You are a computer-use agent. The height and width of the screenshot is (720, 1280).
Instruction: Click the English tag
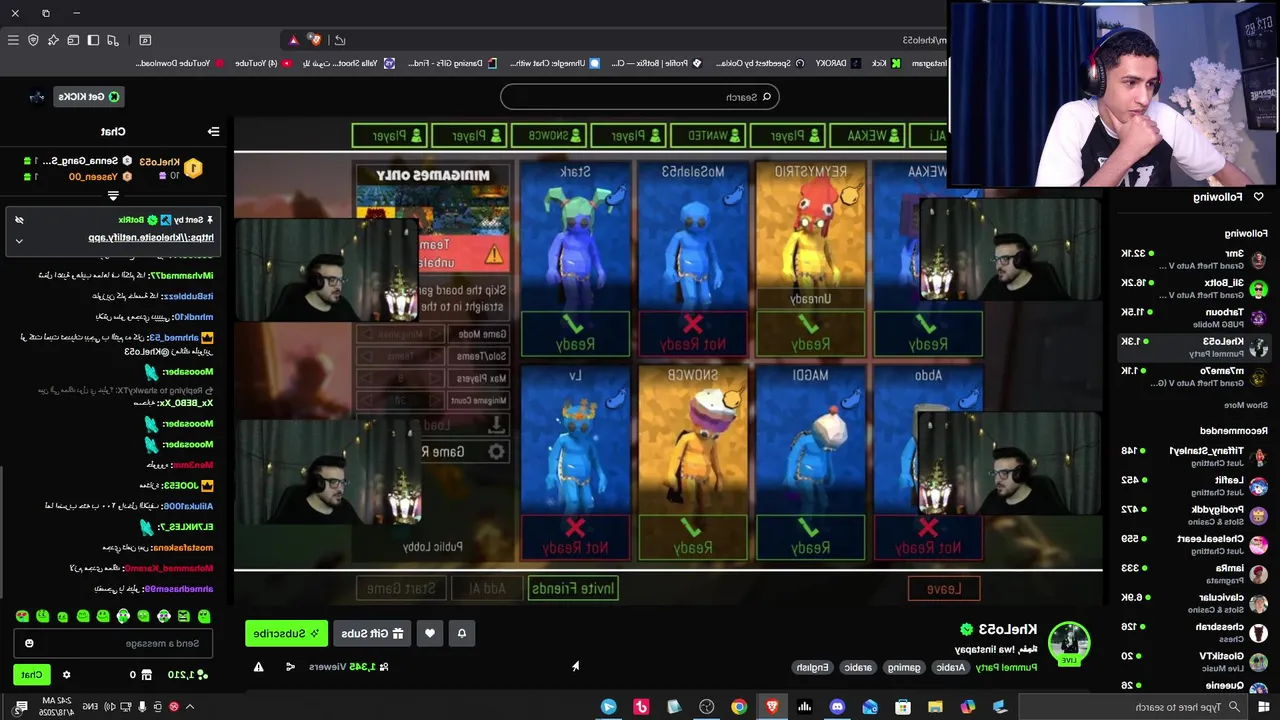pos(813,667)
